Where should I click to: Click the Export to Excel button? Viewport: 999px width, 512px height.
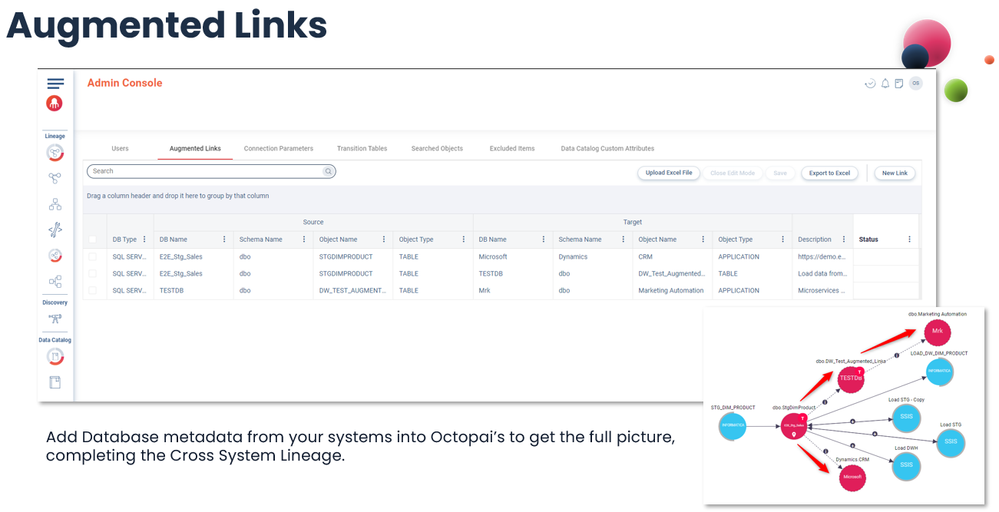pyautogui.click(x=830, y=173)
